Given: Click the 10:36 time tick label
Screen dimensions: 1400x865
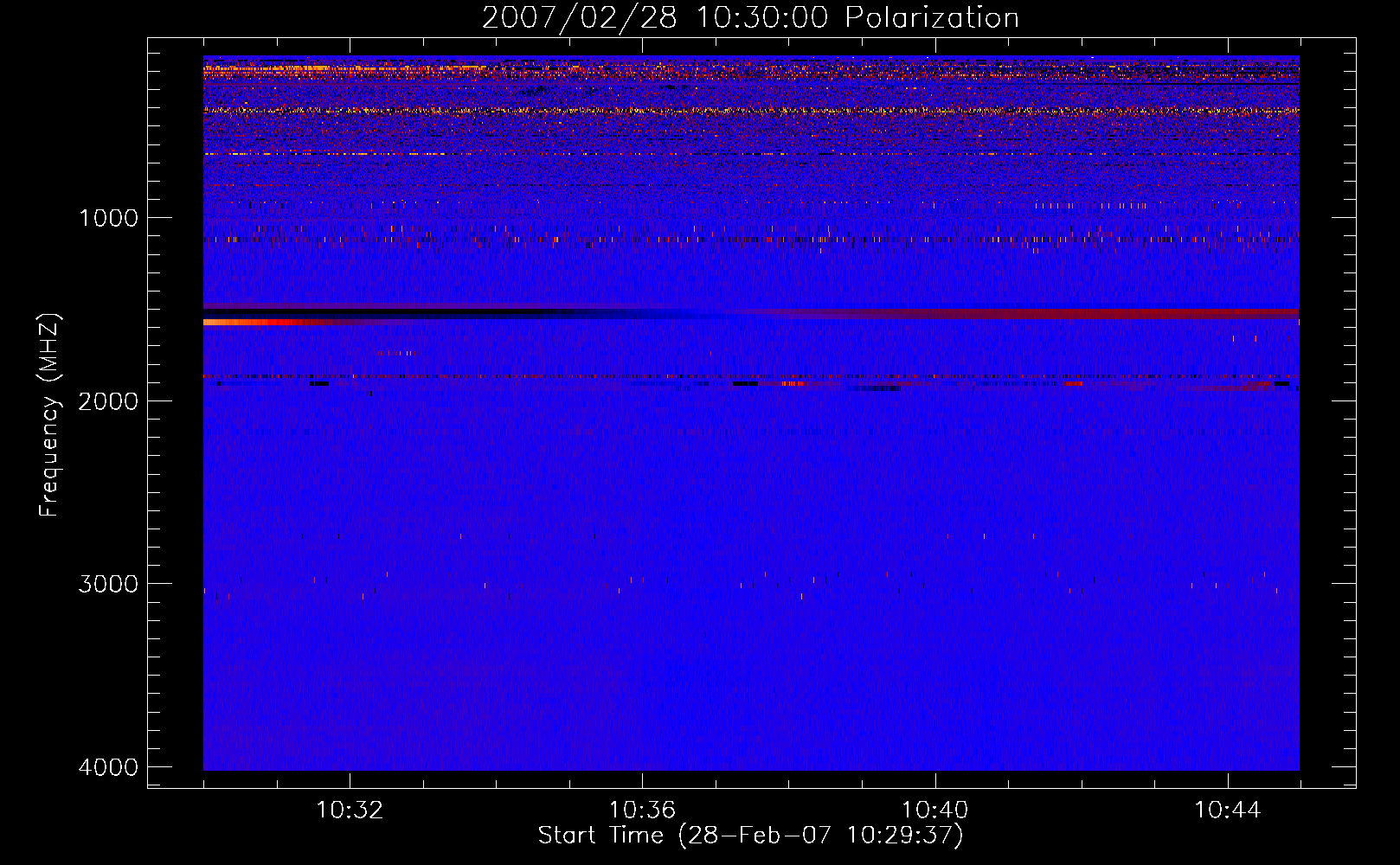Looking at the screenshot, I should 642,811.
